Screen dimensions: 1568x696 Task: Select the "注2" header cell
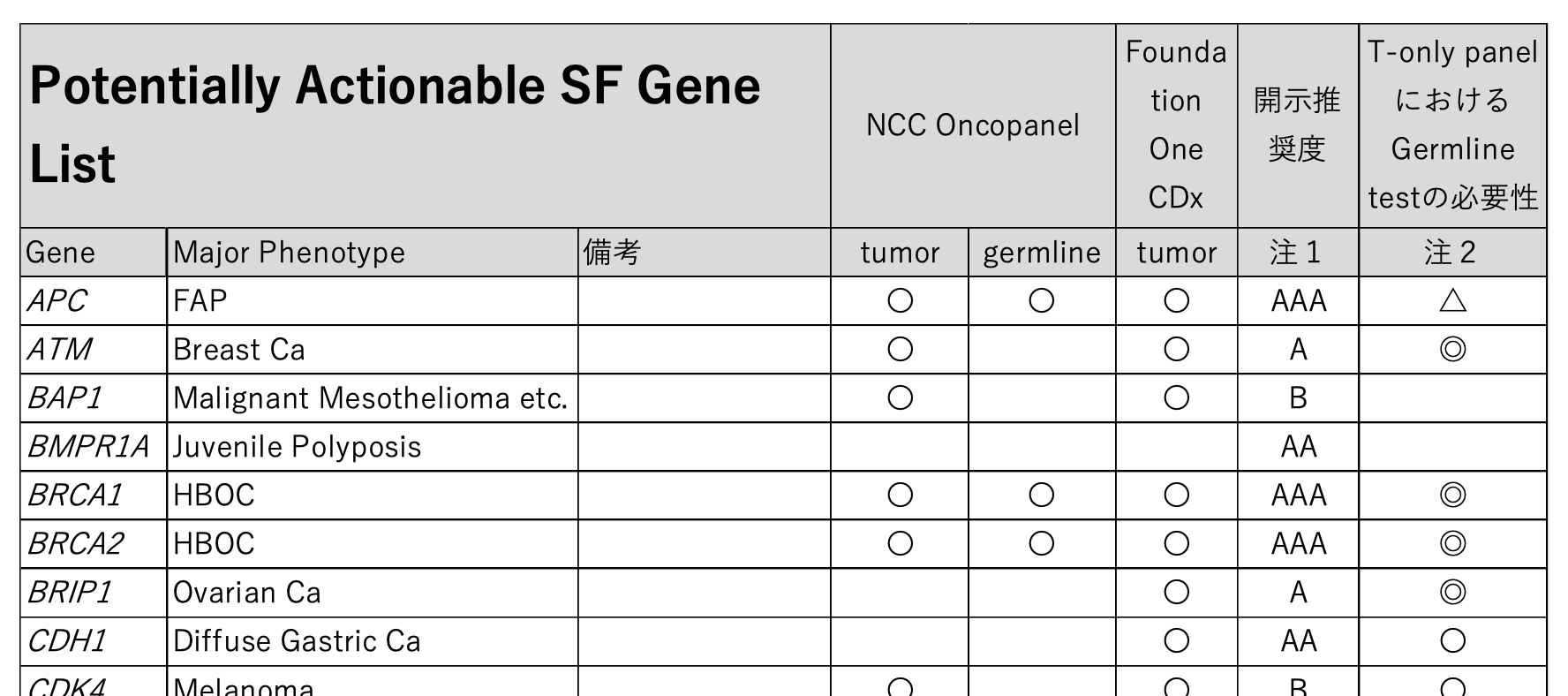point(1451,253)
